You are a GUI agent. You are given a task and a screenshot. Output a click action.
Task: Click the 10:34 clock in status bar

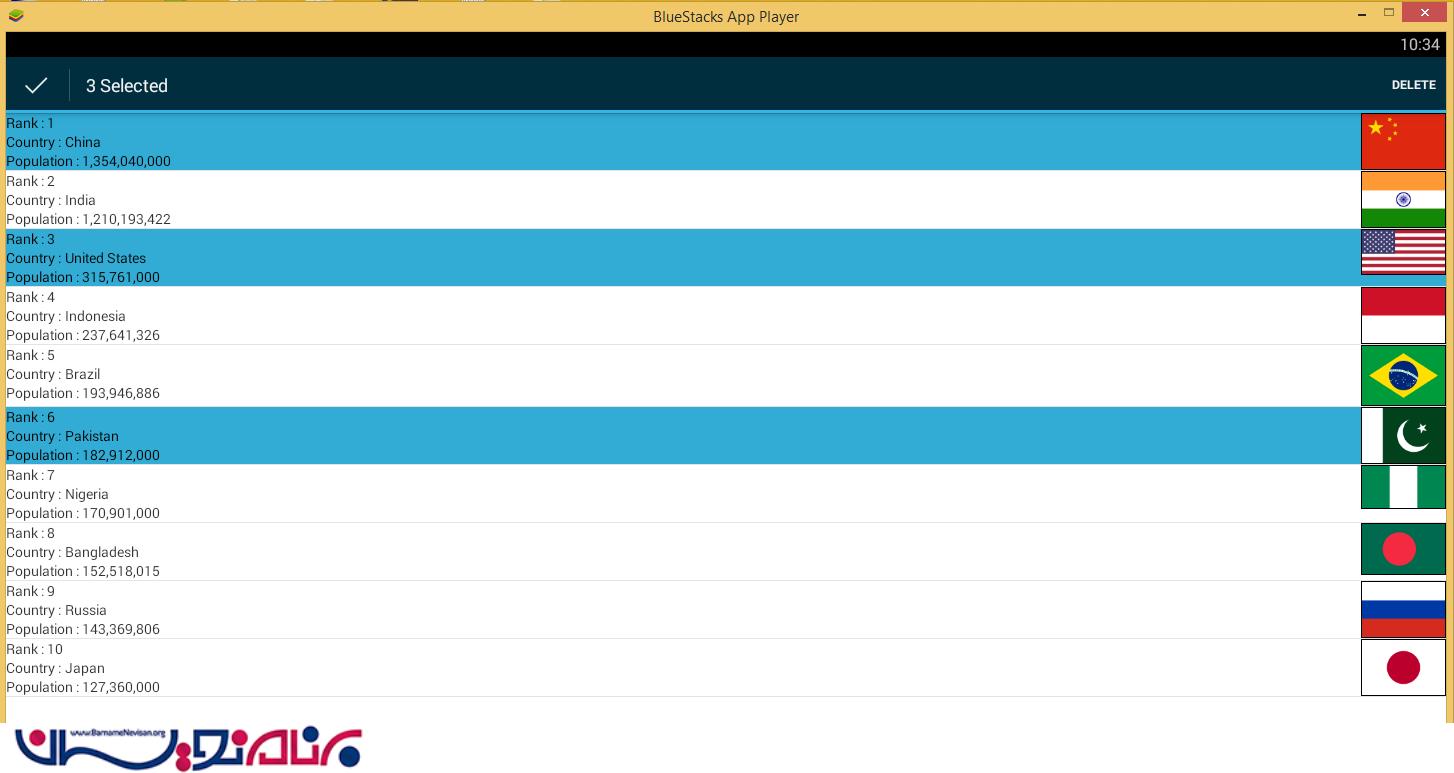click(1419, 45)
